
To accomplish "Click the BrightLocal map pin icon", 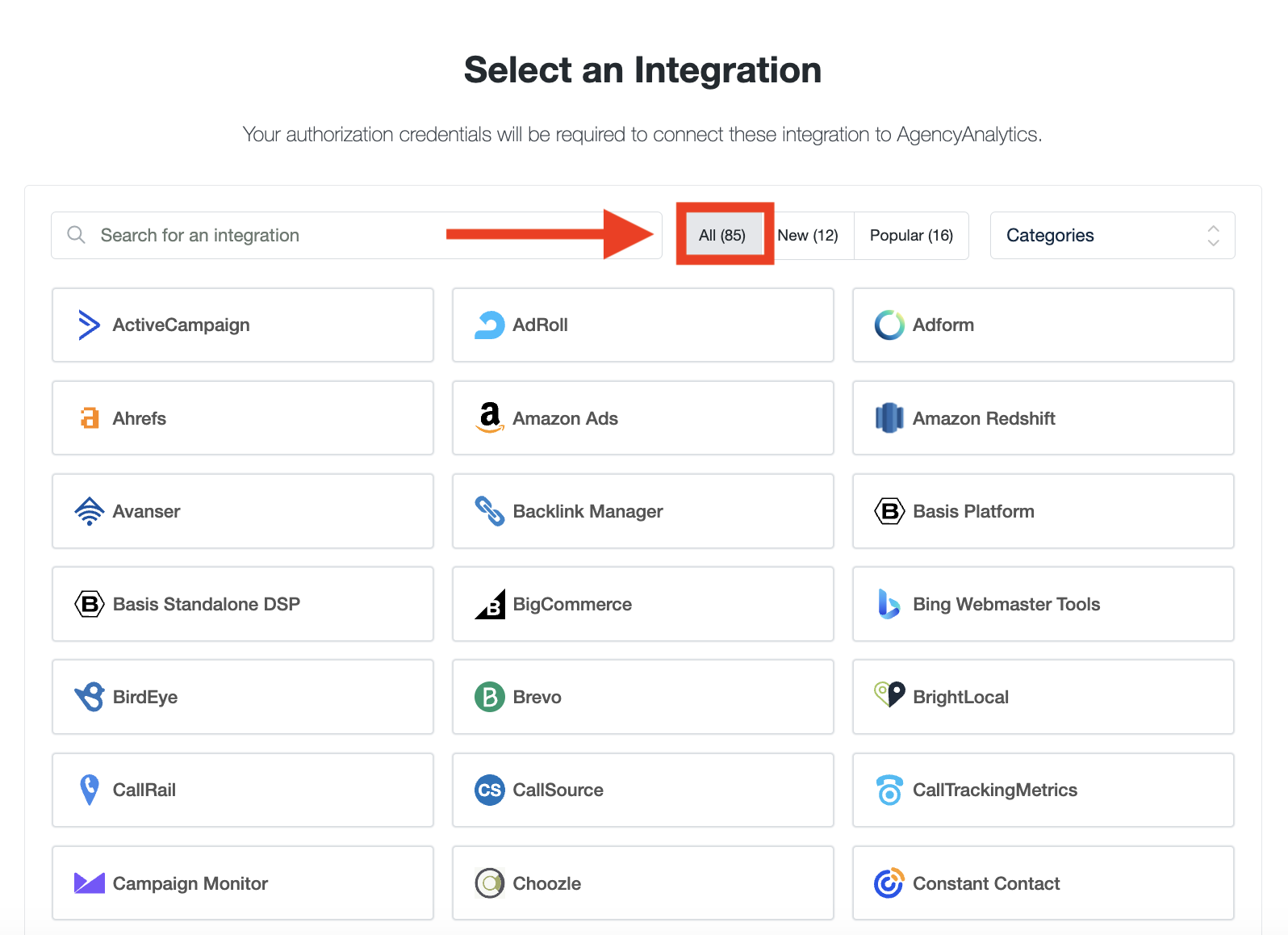I will (889, 694).
